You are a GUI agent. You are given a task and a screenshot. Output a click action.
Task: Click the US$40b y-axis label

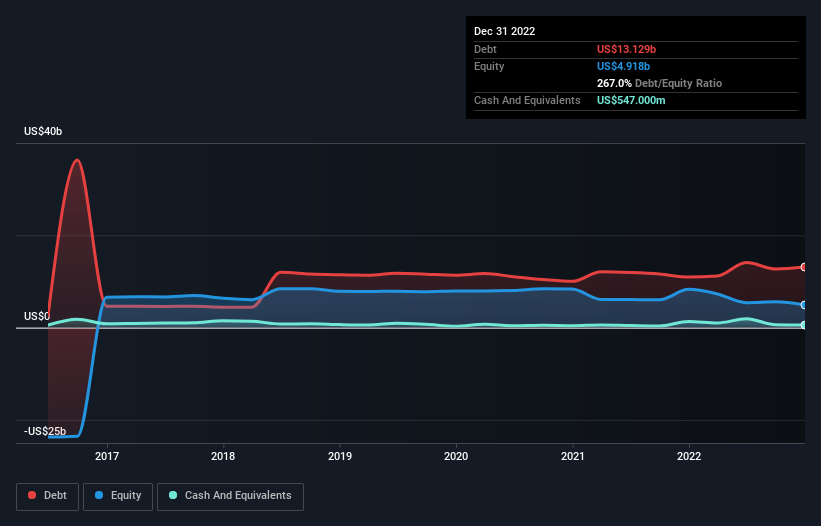[43, 131]
